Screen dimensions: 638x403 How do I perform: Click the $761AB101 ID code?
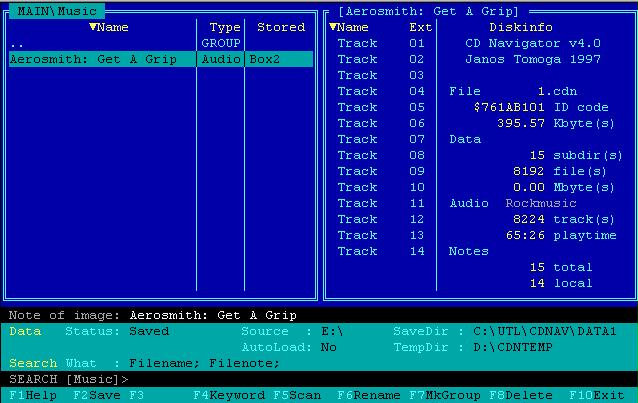click(x=509, y=107)
